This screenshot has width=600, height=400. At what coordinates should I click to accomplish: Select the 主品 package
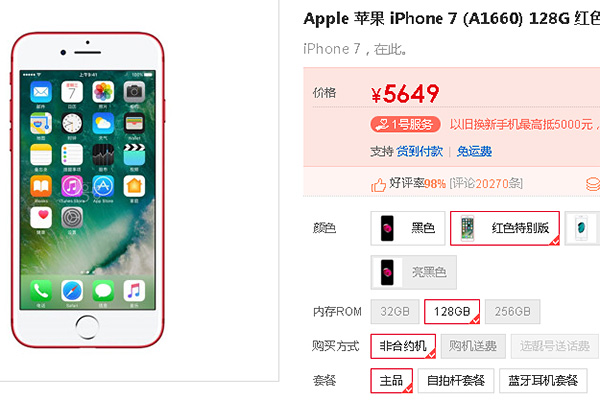pyautogui.click(x=391, y=380)
